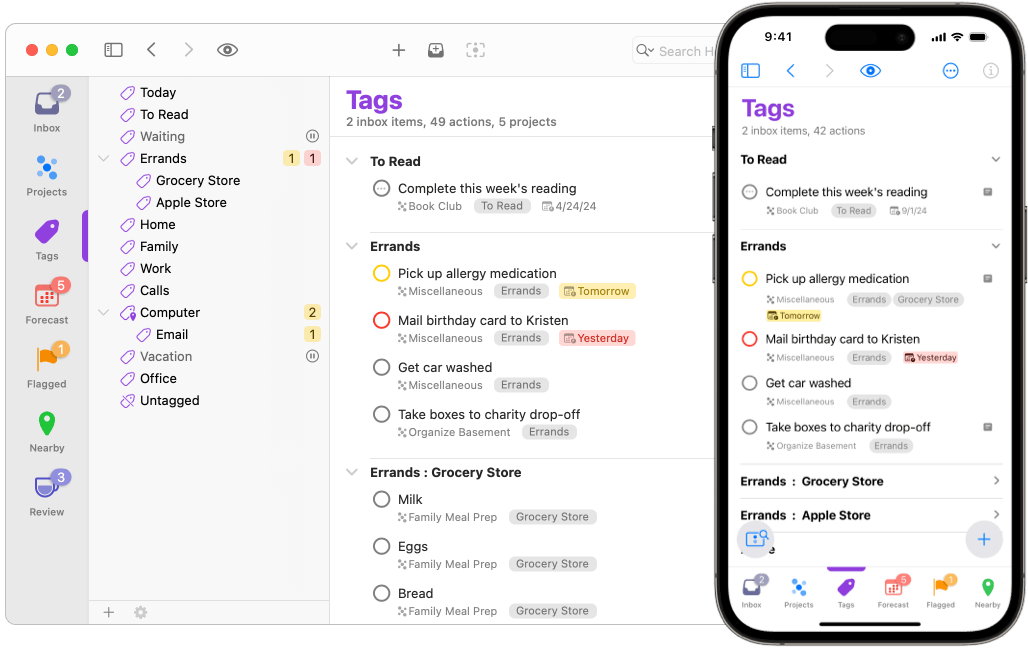
Task: Click To Read tag pill on Mac
Action: pyautogui.click(x=502, y=206)
